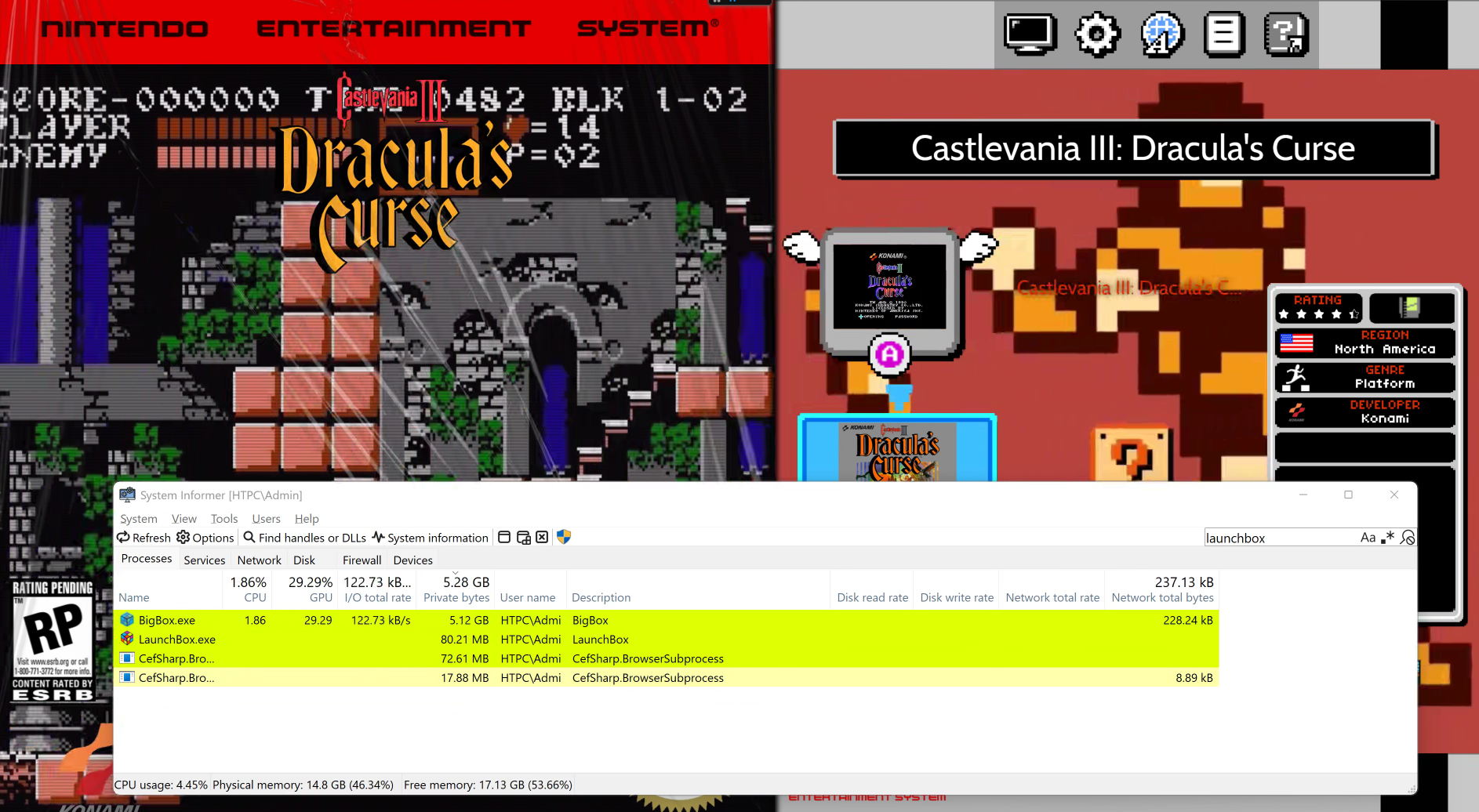Toggle regular expression search option
The width and height of the screenshot is (1479, 812).
1388,538
